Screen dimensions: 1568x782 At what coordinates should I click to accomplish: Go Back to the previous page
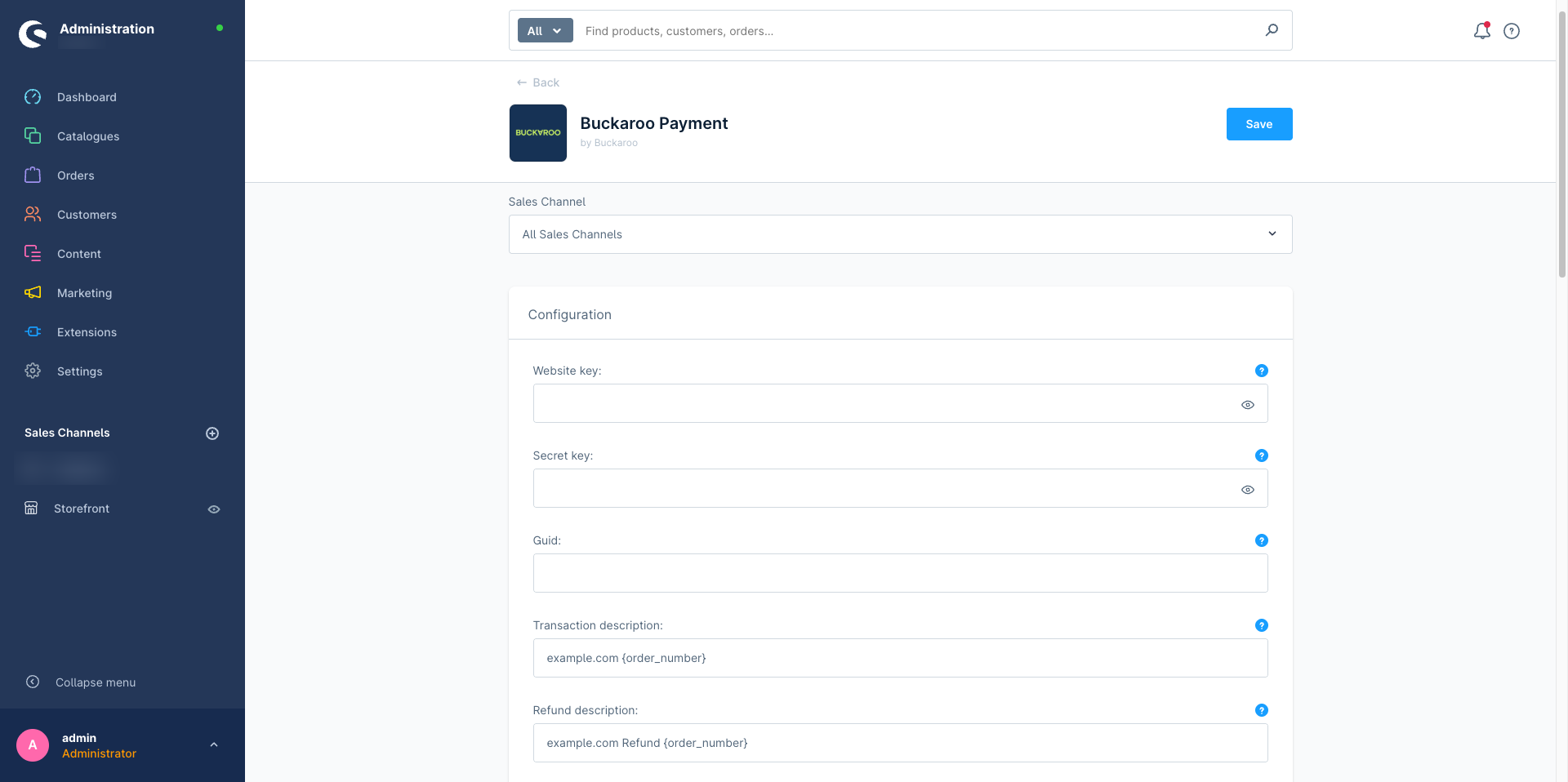pos(538,82)
